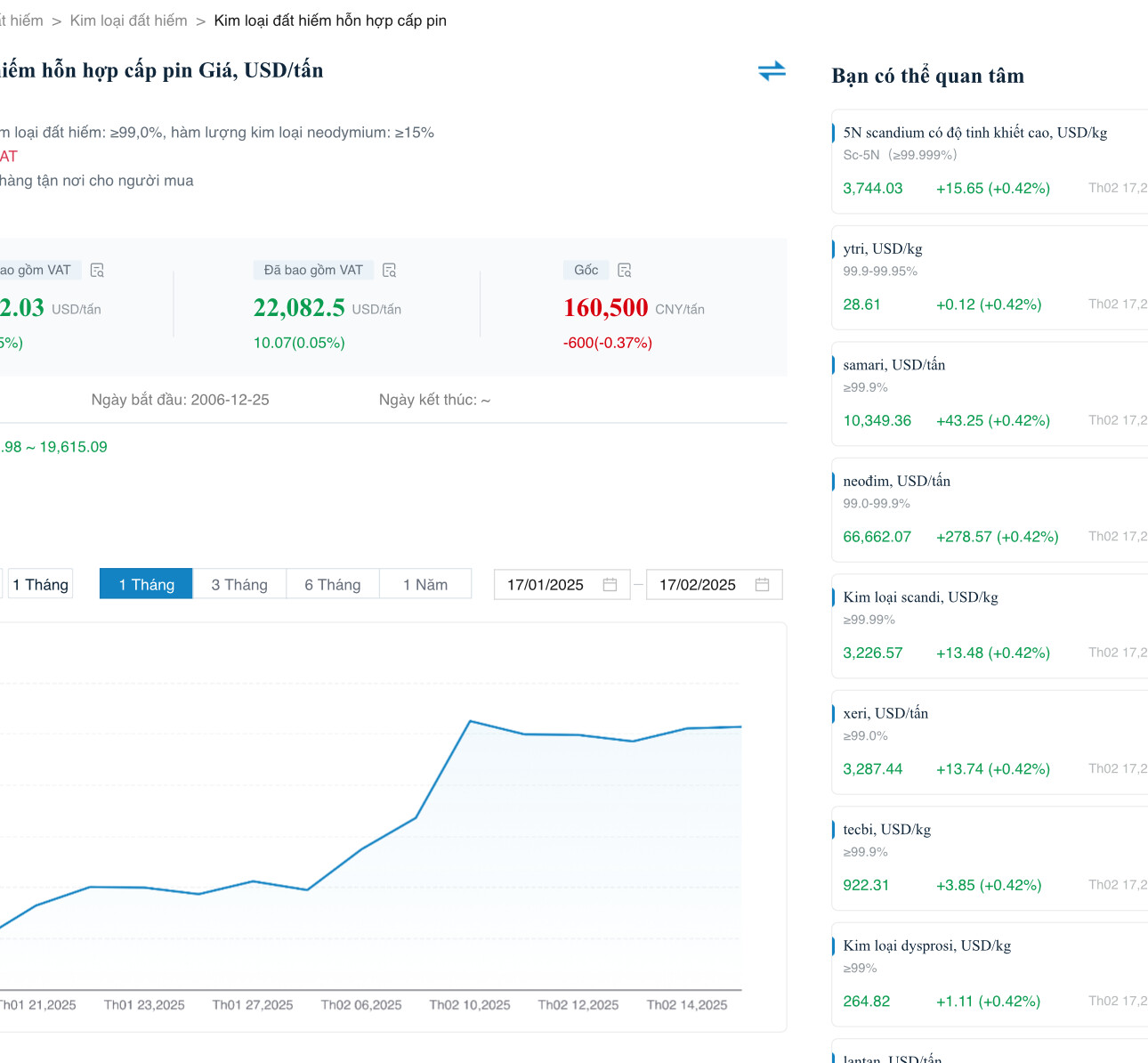The height and width of the screenshot is (1063, 1148).
Task: Click the chart peak at Th02 10,2025
Action: (x=470, y=721)
